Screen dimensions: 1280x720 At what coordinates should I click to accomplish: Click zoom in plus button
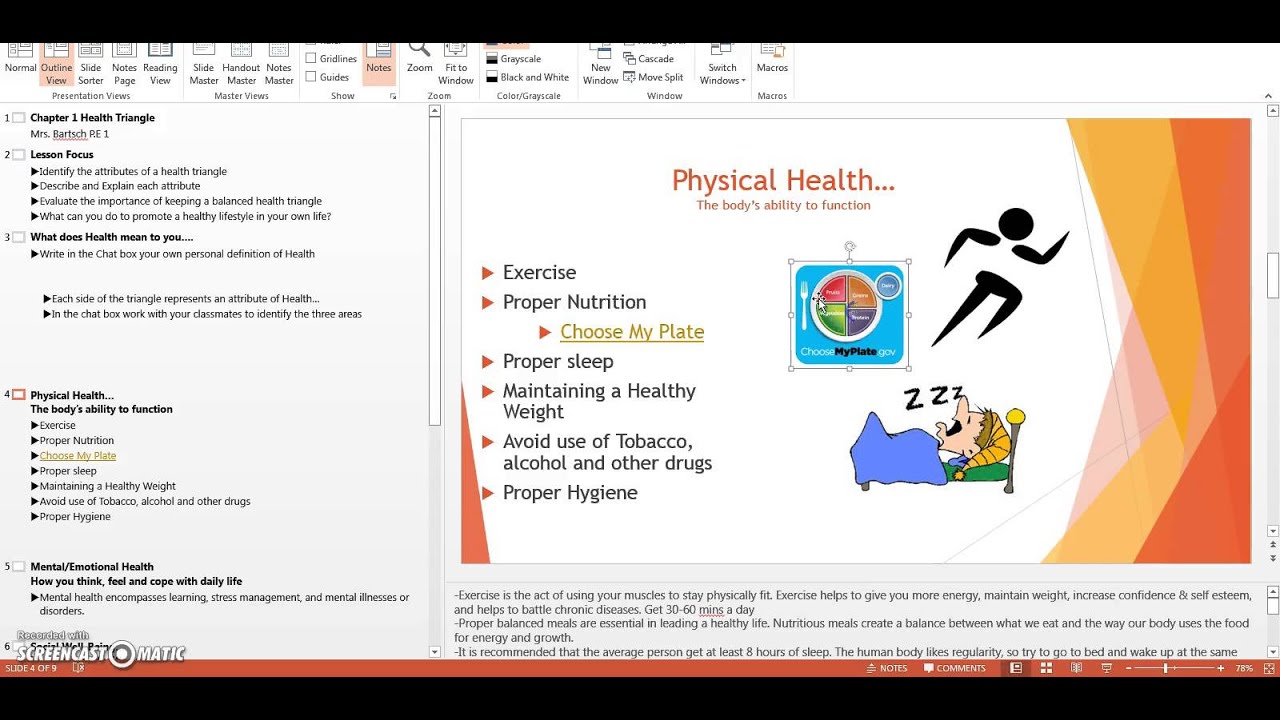coord(1220,668)
